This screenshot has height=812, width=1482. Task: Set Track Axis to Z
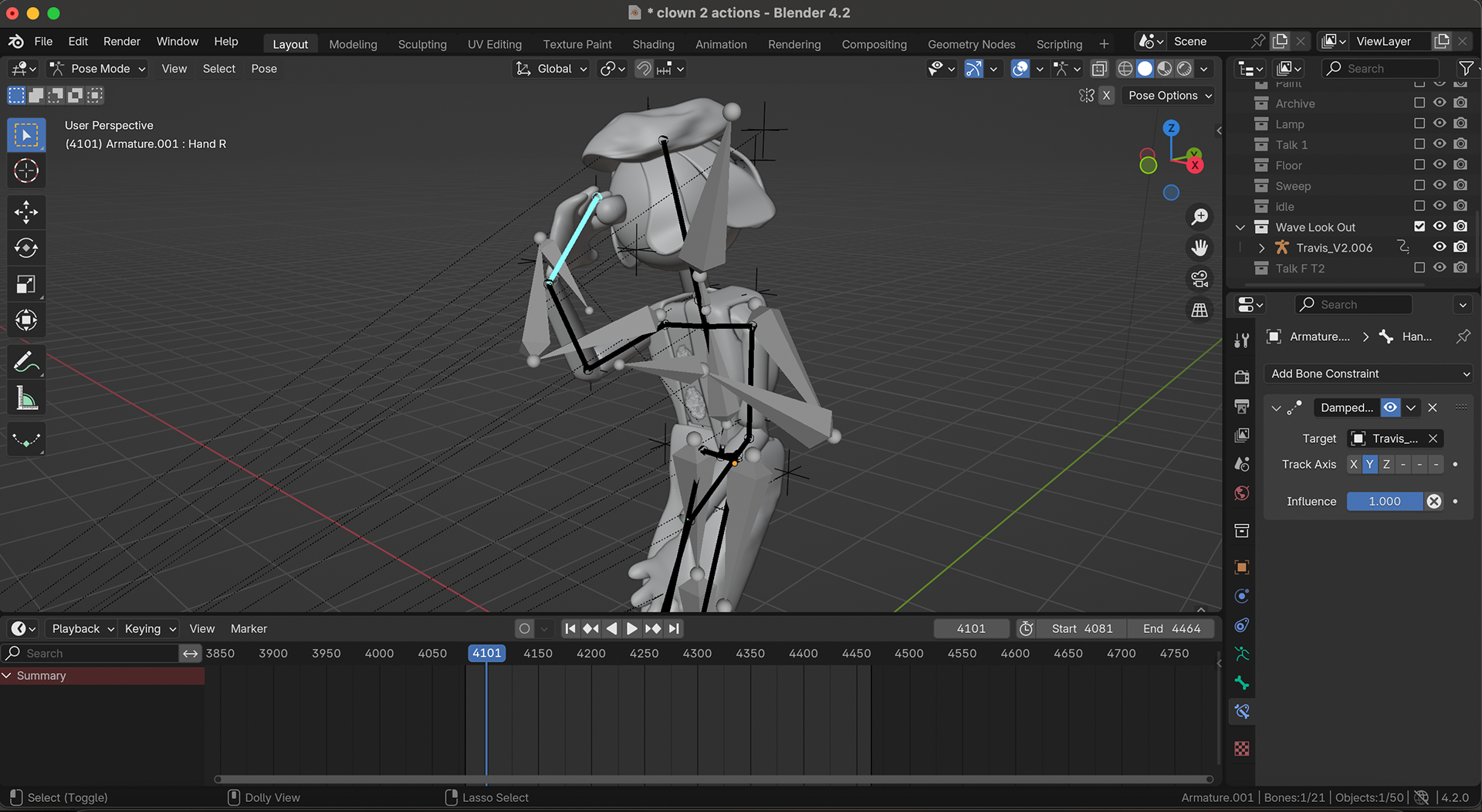(1386, 464)
